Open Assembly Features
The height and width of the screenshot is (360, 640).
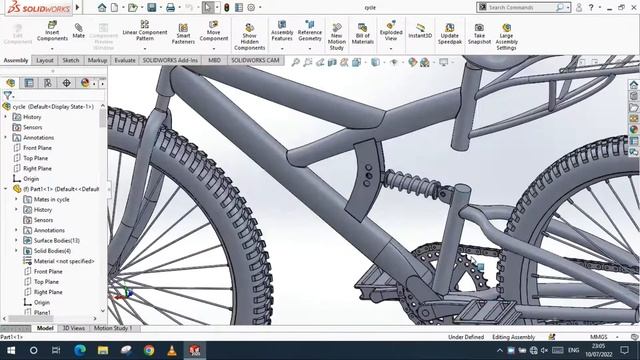coord(282,31)
